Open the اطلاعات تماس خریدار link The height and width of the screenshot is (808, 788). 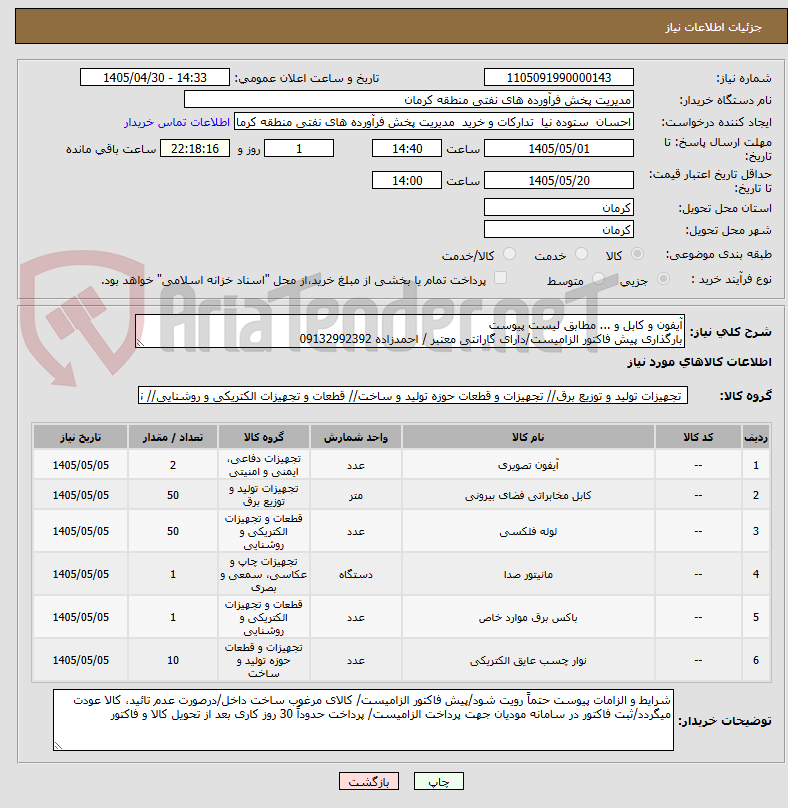click(177, 122)
